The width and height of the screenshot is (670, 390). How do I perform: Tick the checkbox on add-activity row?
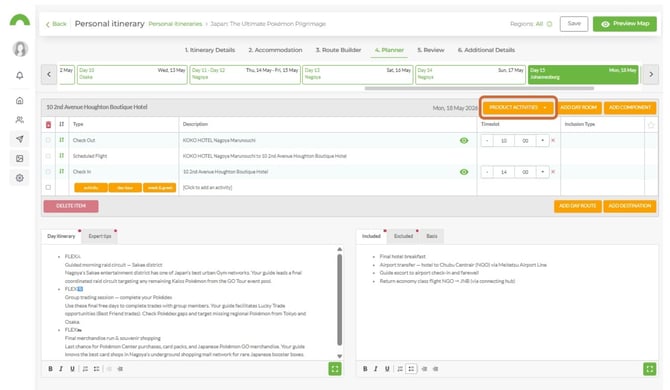48,187
